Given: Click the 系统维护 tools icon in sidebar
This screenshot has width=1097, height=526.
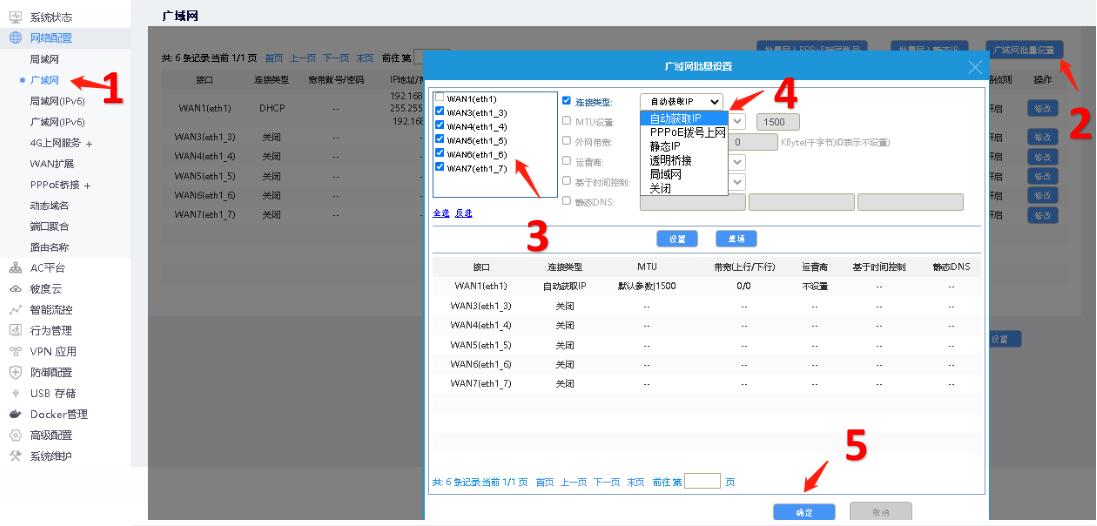Looking at the screenshot, I should (x=15, y=456).
